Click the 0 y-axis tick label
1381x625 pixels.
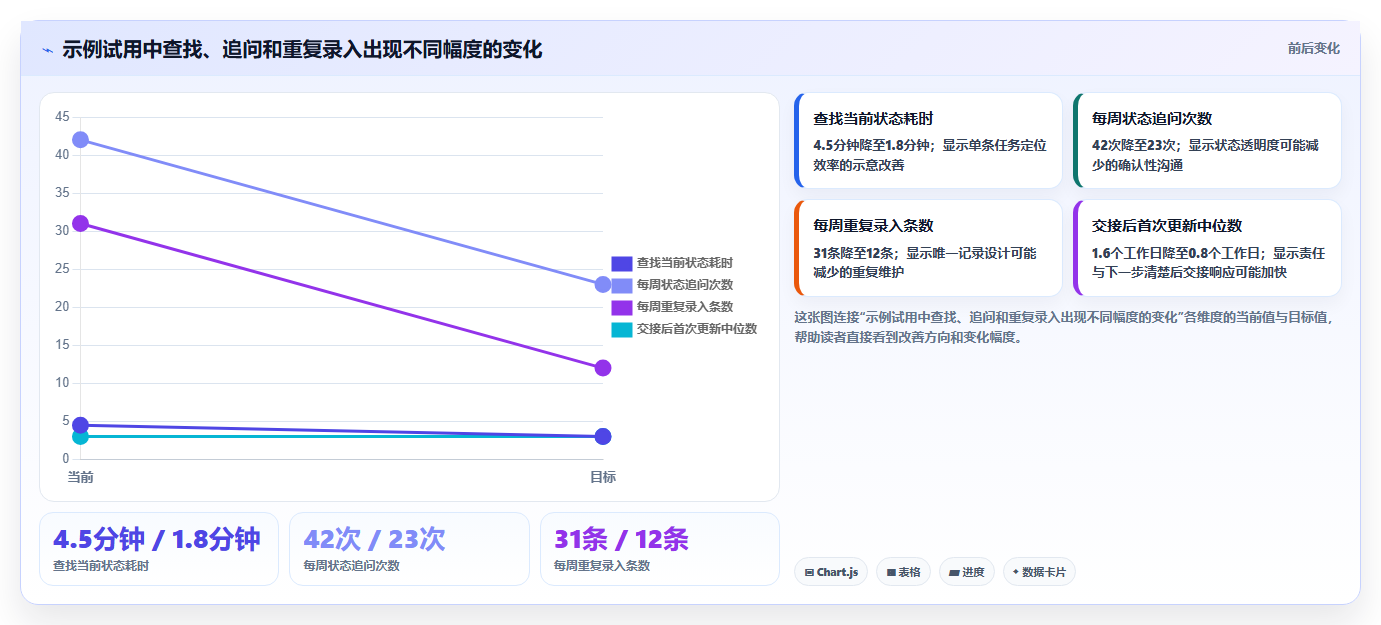65,459
